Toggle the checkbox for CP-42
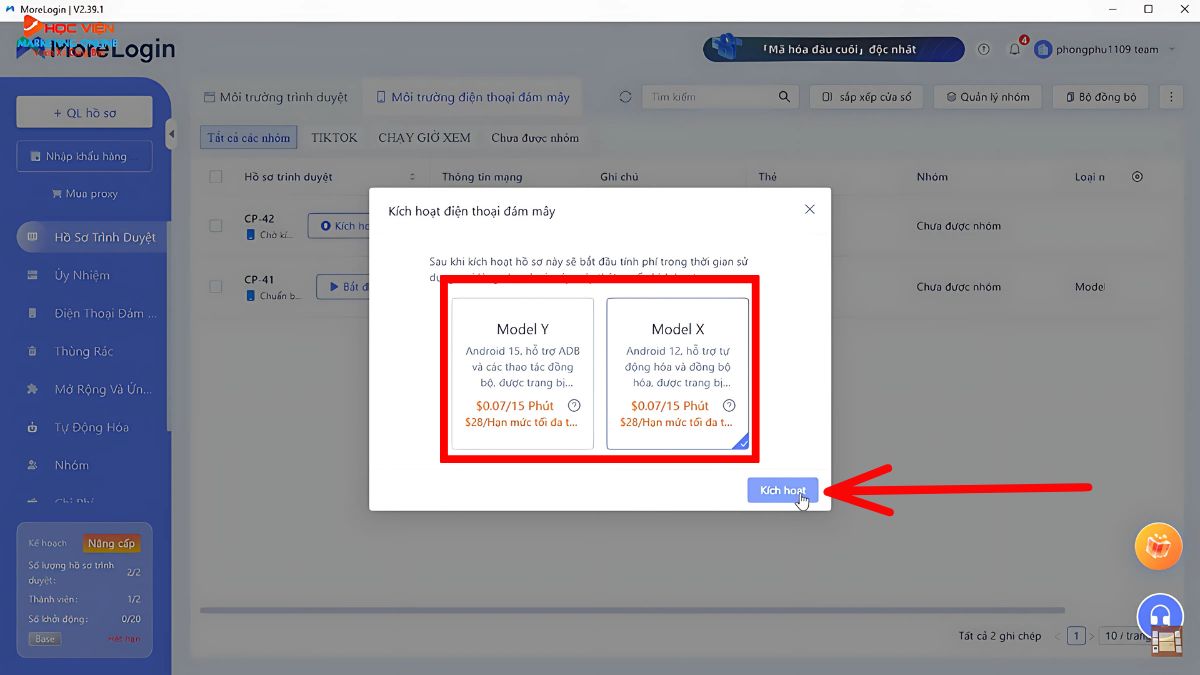This screenshot has height=675, width=1200. pos(216,226)
